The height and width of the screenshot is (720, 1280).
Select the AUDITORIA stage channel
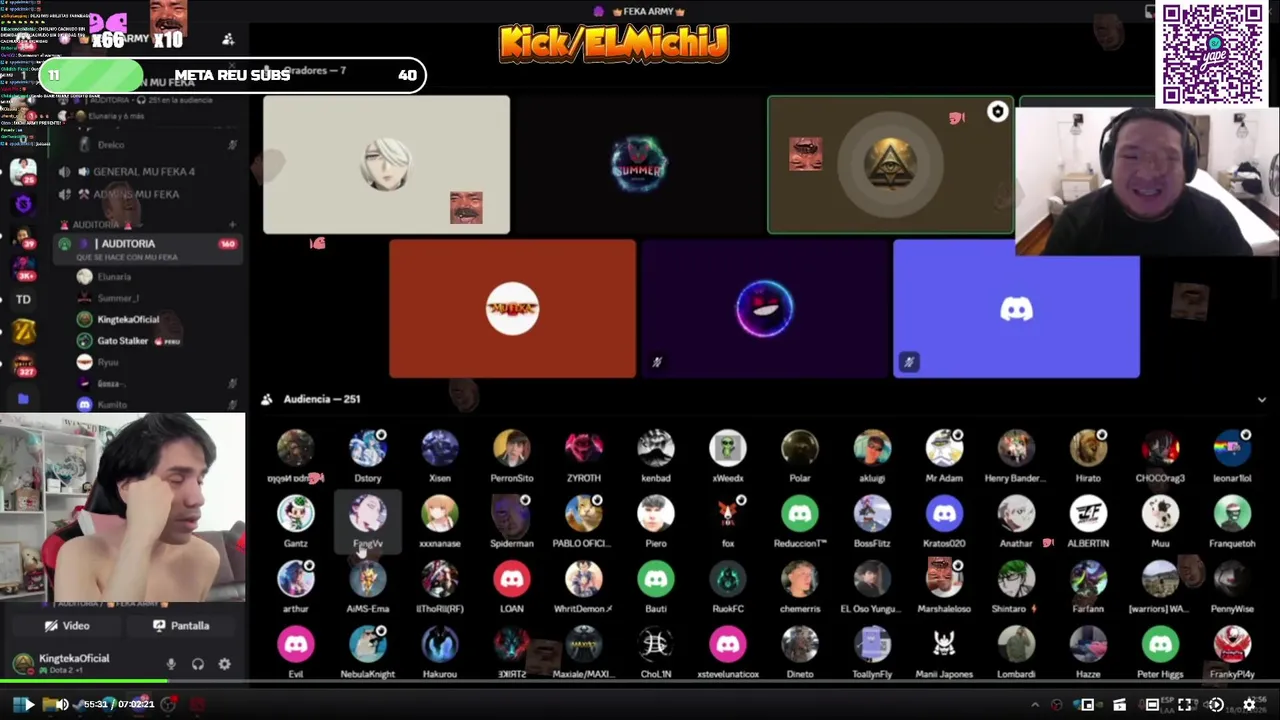(x=148, y=249)
